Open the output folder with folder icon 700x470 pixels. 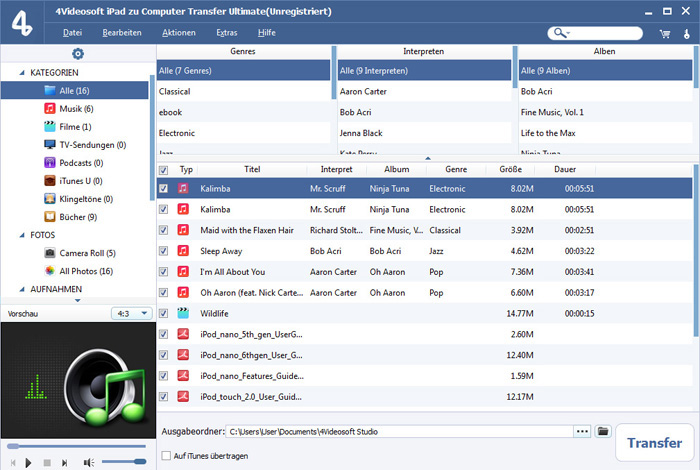[x=603, y=431]
